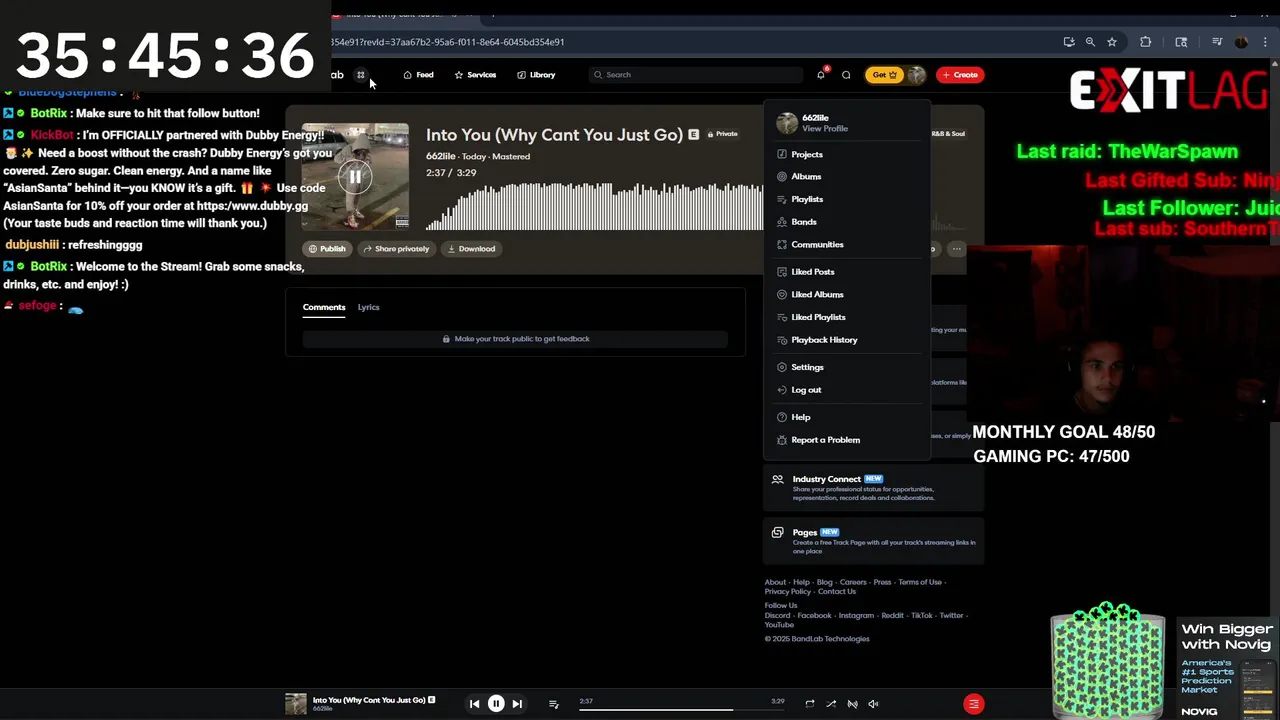Select Report a Problem
The image size is (1280, 720).
click(847, 440)
